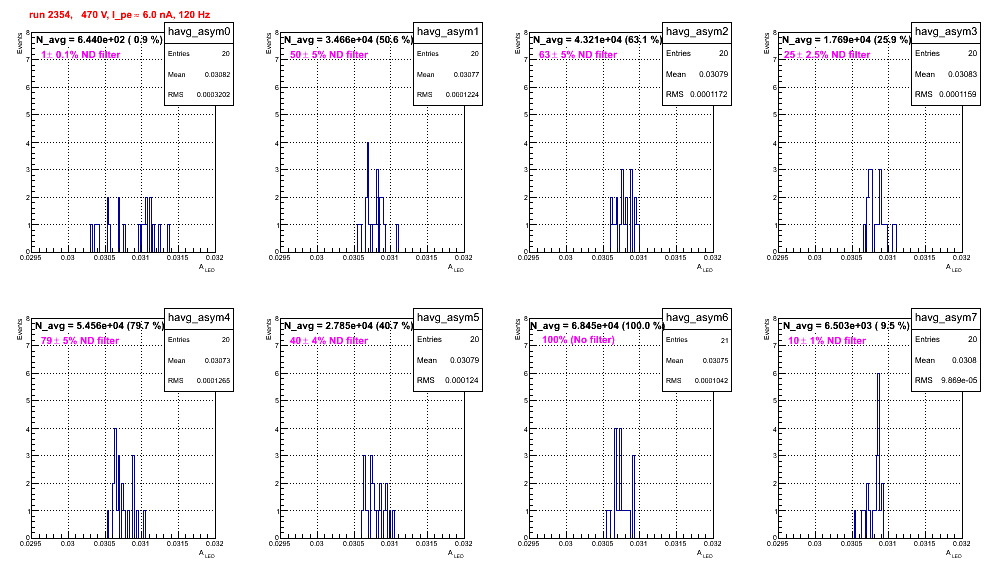Click the A_LED axis label under havg_asym0 plot

(207, 268)
